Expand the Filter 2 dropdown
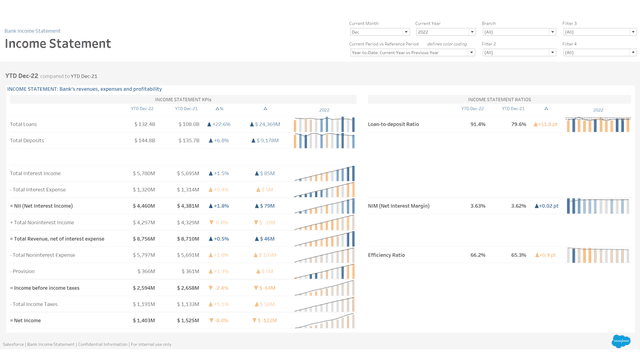 (519, 52)
